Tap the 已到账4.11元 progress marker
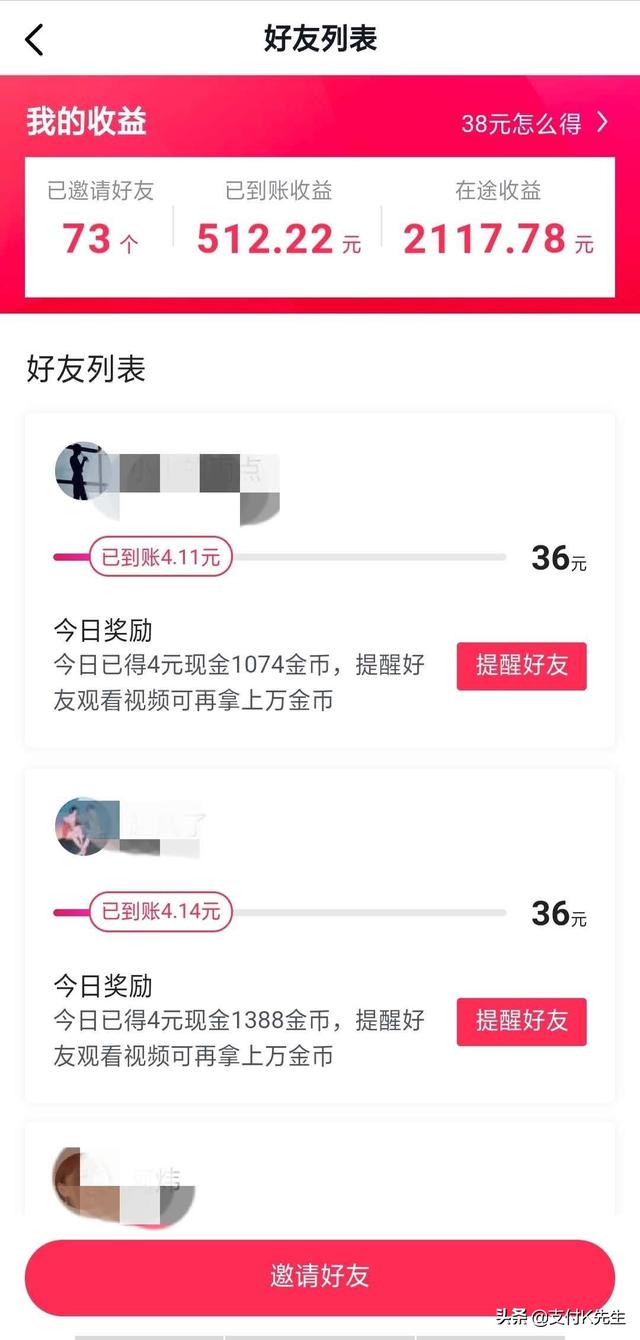Viewport: 640px width, 1340px height. coord(161,557)
